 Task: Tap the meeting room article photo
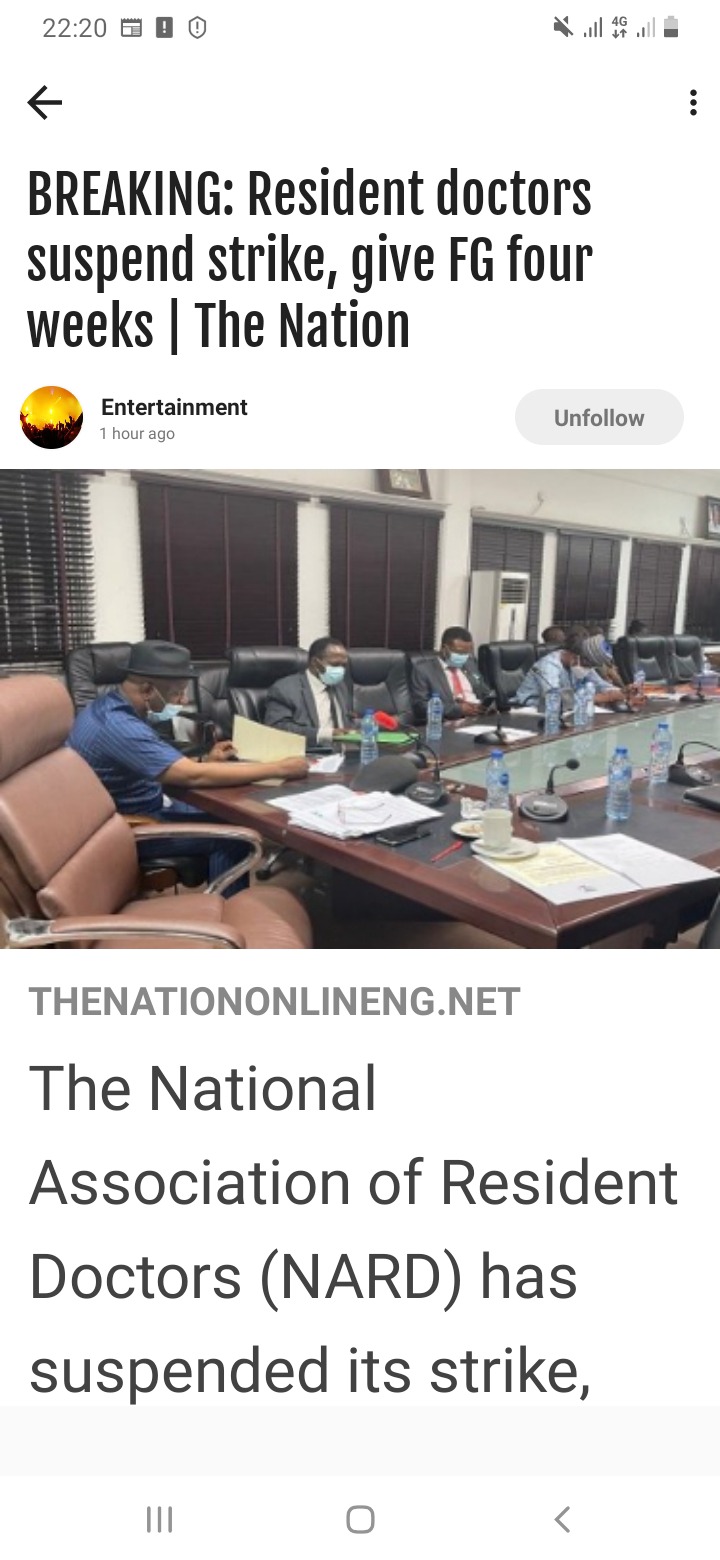click(360, 709)
